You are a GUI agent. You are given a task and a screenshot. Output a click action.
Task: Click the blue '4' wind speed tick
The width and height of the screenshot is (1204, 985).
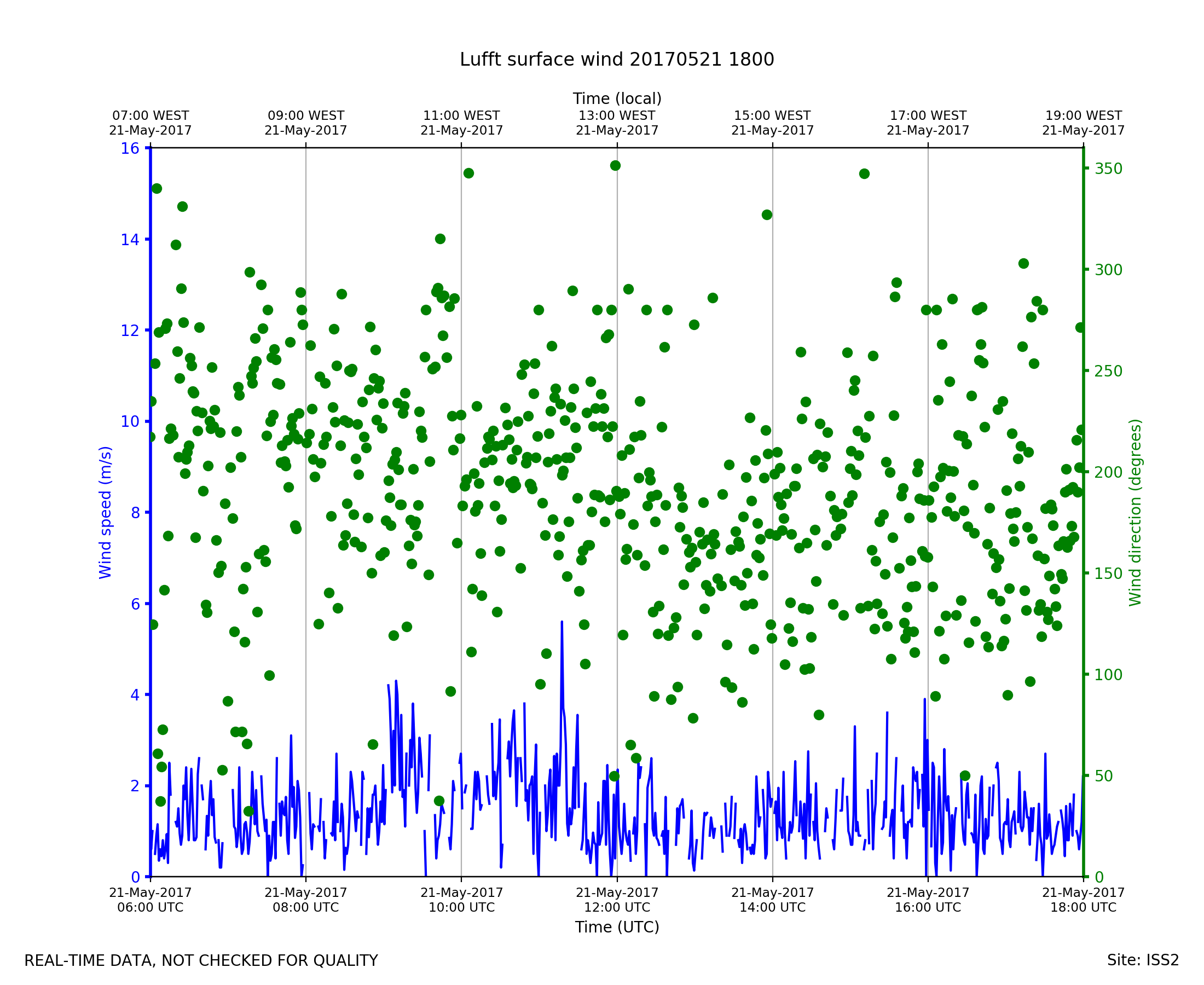[135, 695]
